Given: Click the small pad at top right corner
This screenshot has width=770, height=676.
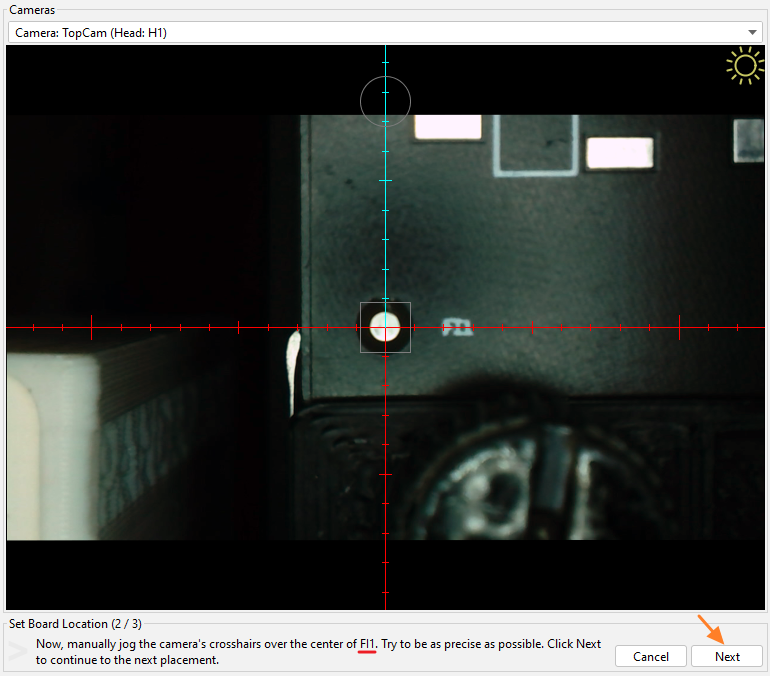Looking at the screenshot, I should pyautogui.click(x=748, y=139).
